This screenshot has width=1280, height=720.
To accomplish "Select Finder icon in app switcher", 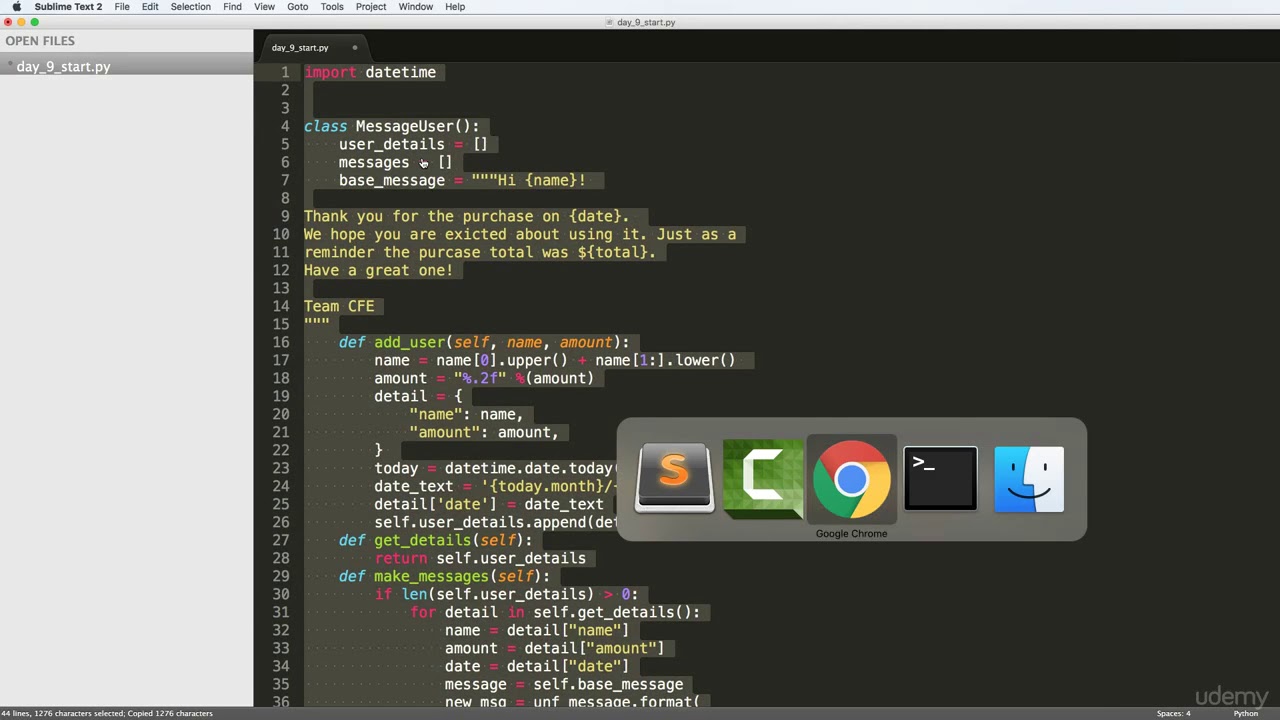I will coord(1029,479).
